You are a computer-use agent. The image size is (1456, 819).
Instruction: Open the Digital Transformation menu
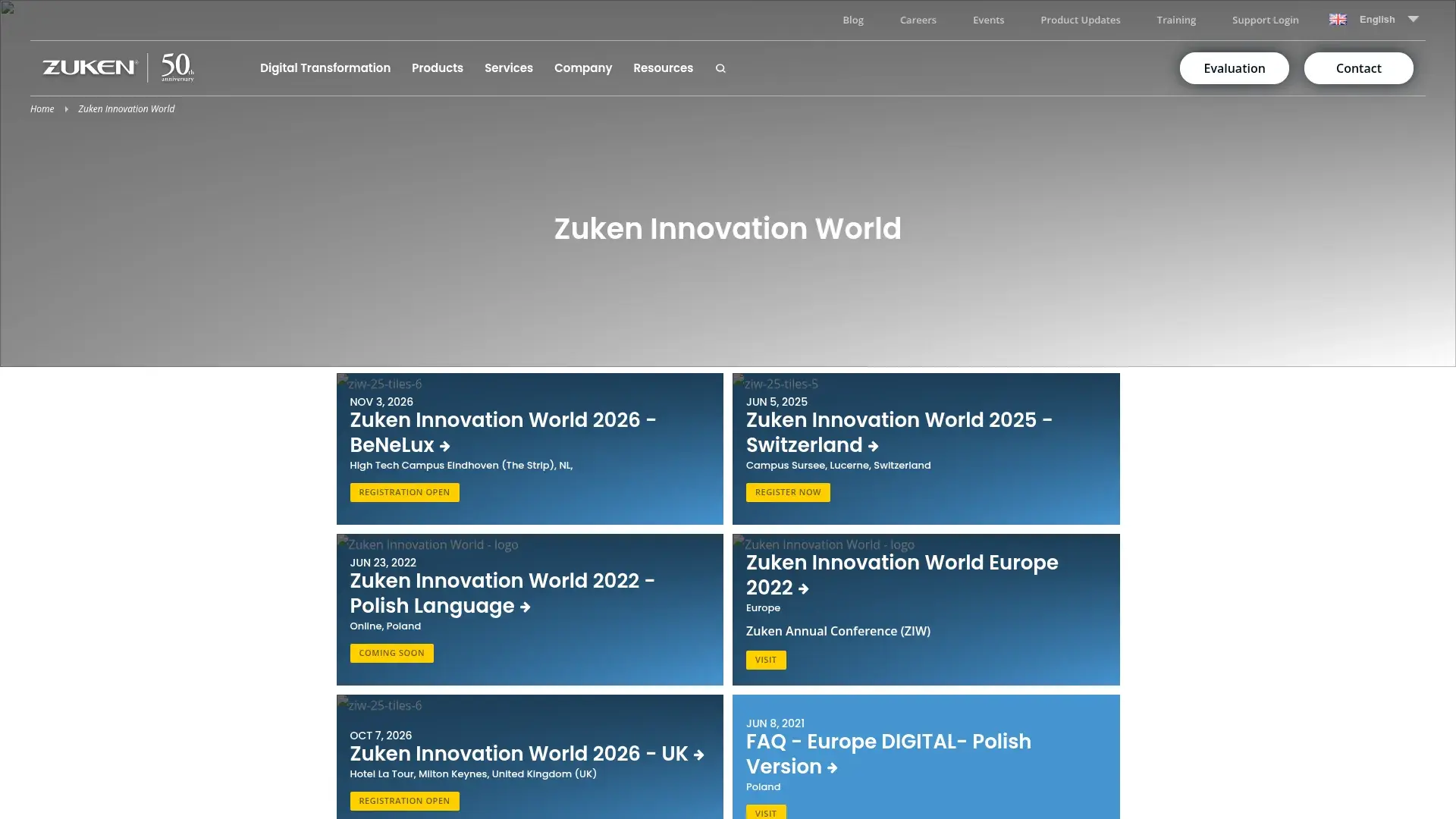pyautogui.click(x=325, y=68)
